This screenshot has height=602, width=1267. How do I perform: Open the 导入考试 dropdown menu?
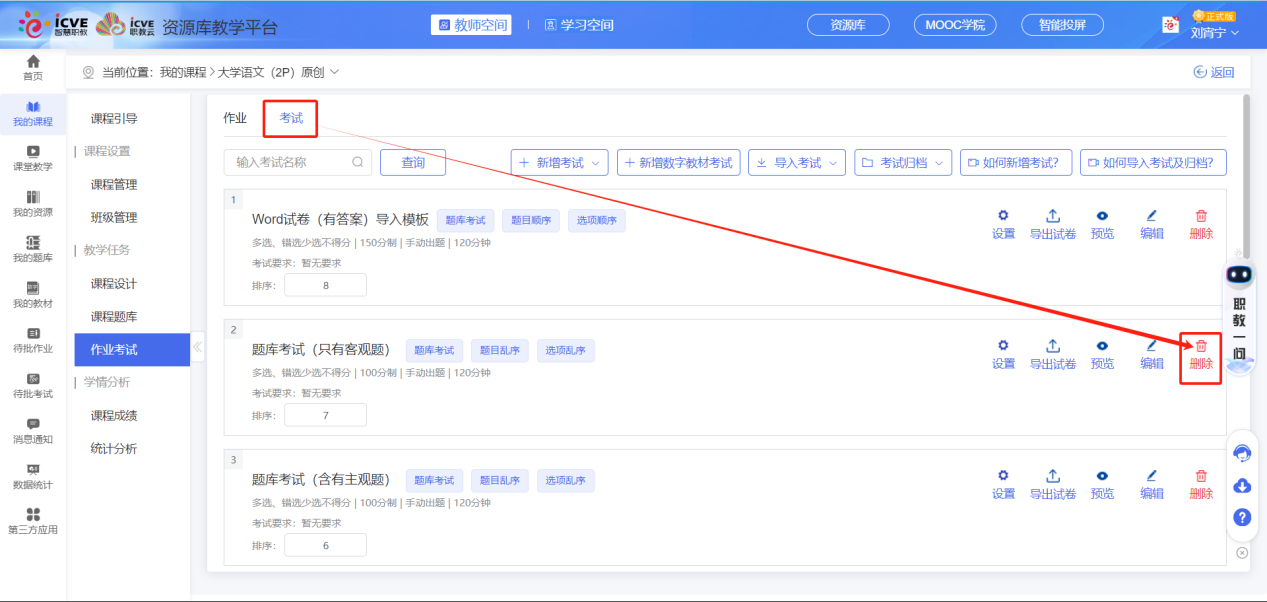[797, 162]
